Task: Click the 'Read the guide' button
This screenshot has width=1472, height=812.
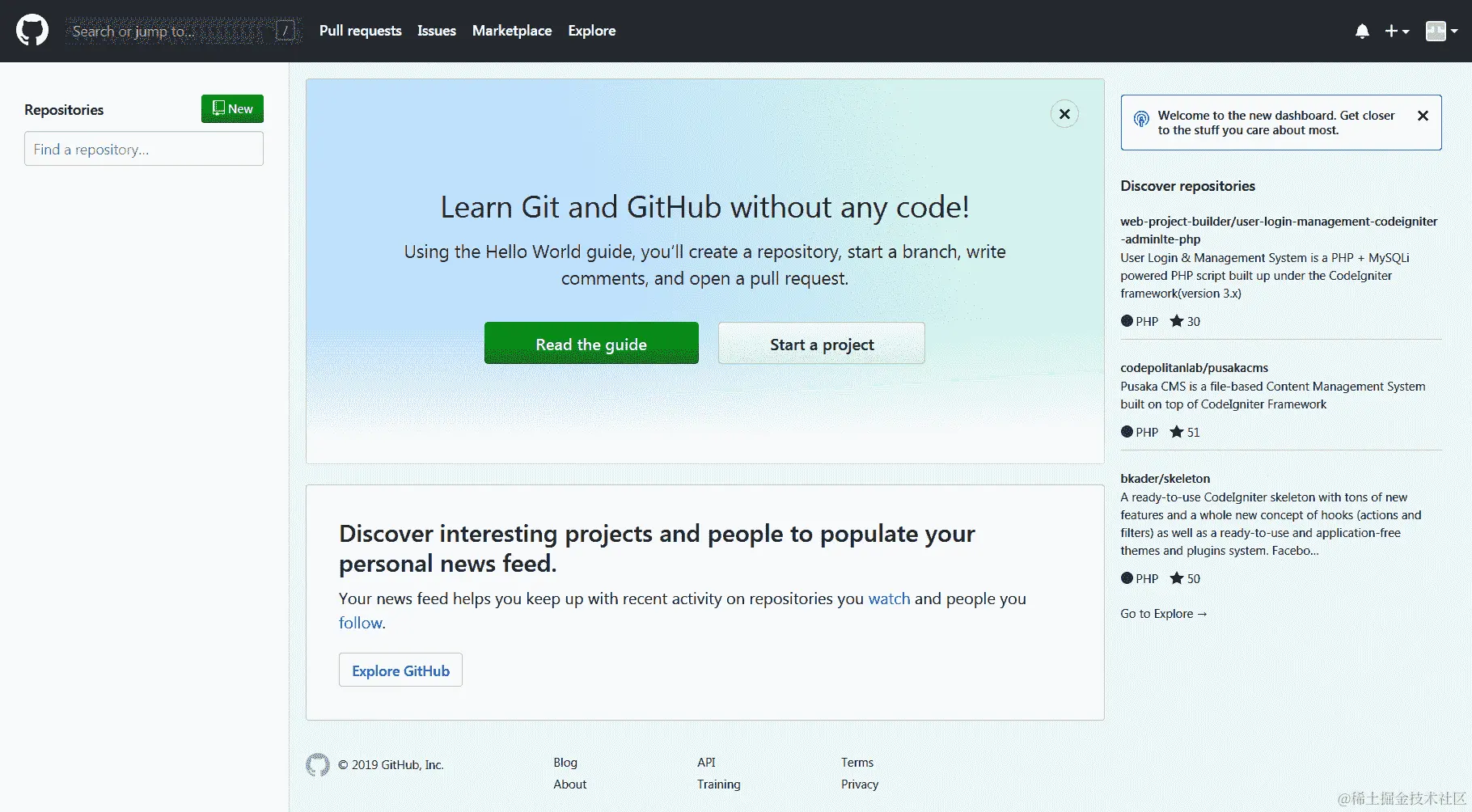Action: point(591,344)
